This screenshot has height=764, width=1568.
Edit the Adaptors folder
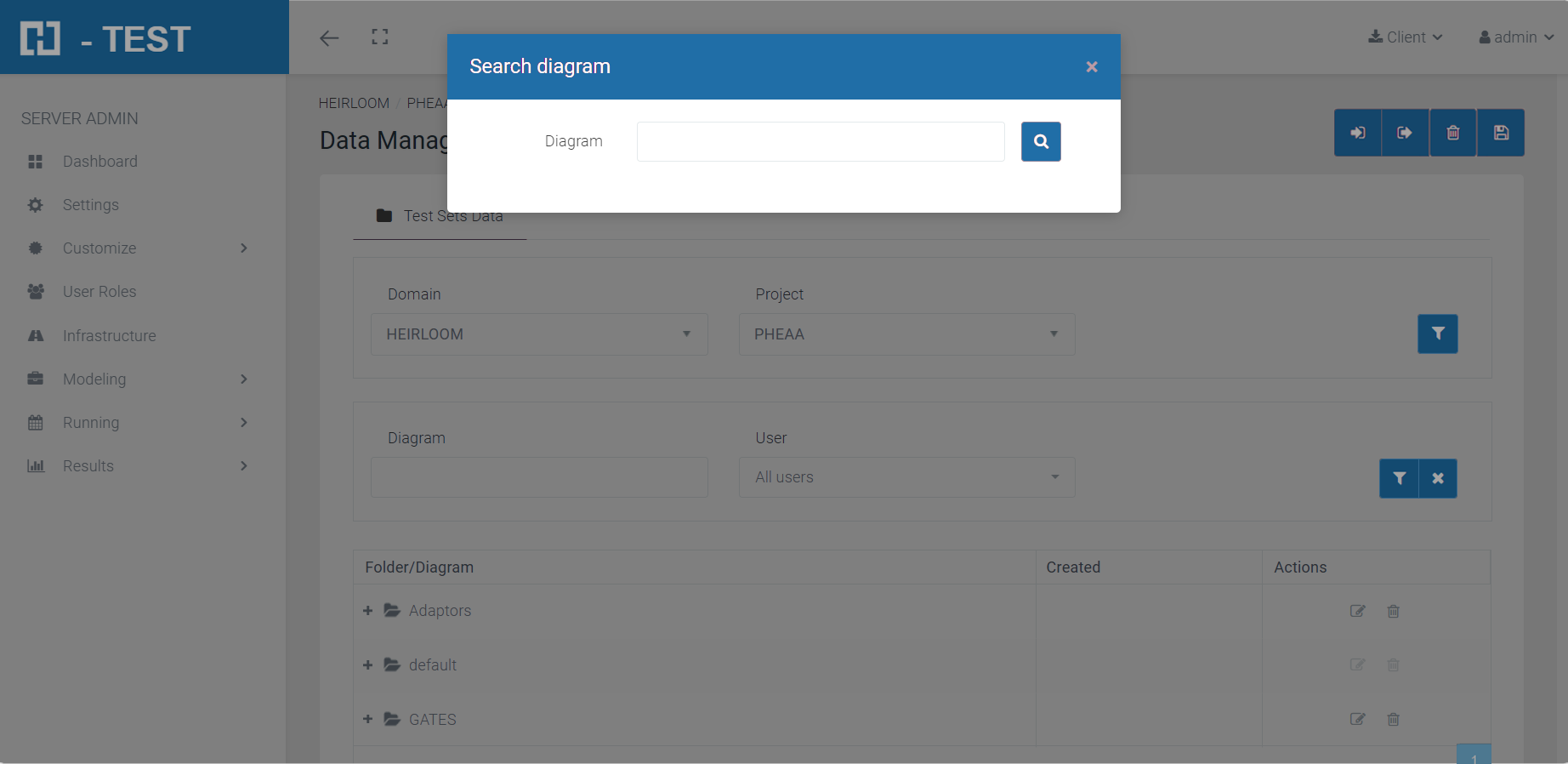click(1357, 611)
